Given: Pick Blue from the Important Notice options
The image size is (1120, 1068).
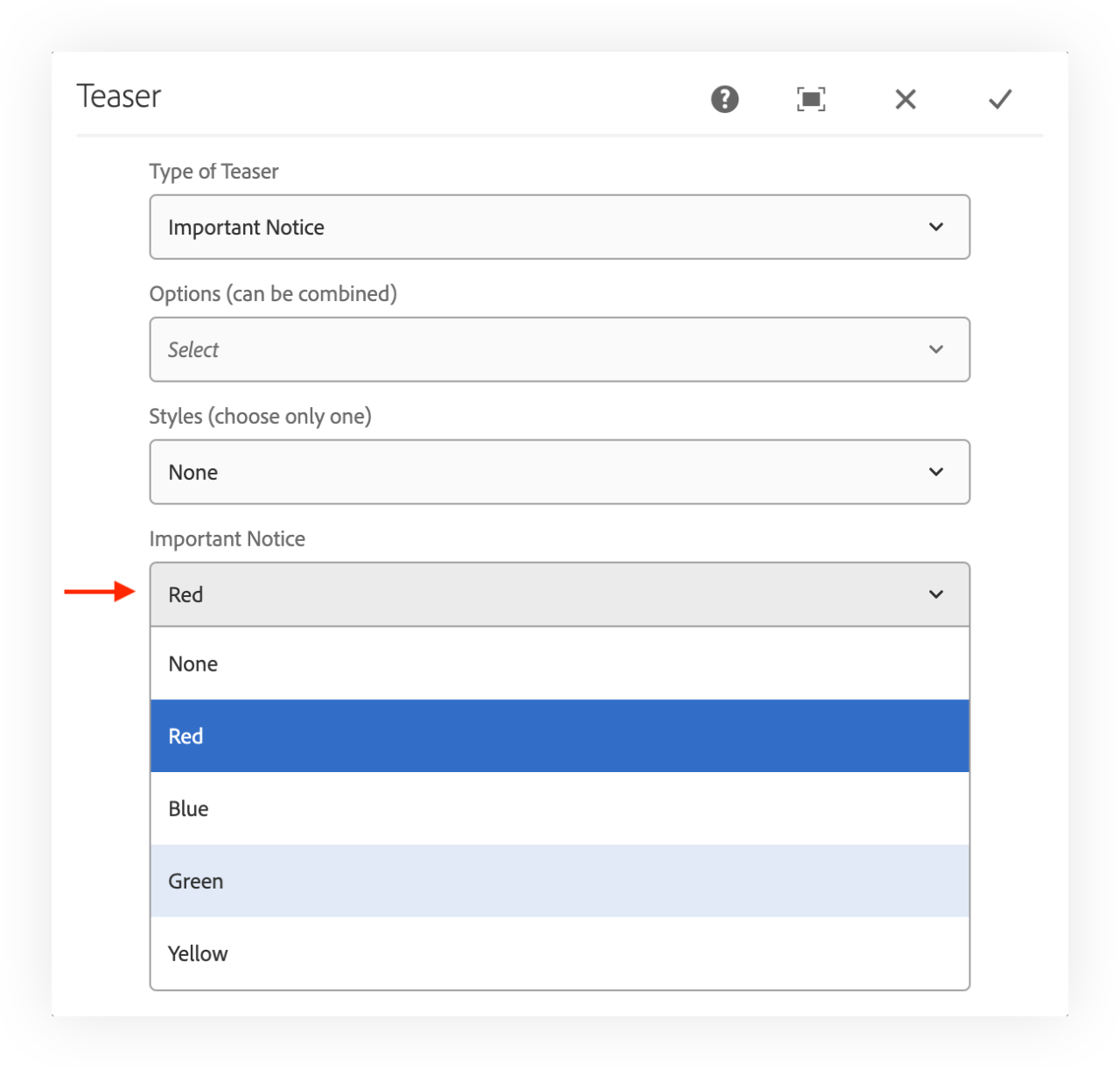Looking at the screenshot, I should (560, 809).
